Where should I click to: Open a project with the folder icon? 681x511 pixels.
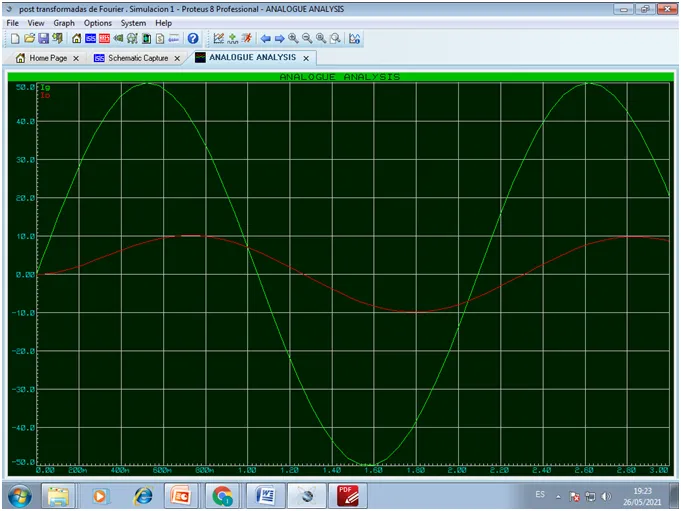[29, 39]
